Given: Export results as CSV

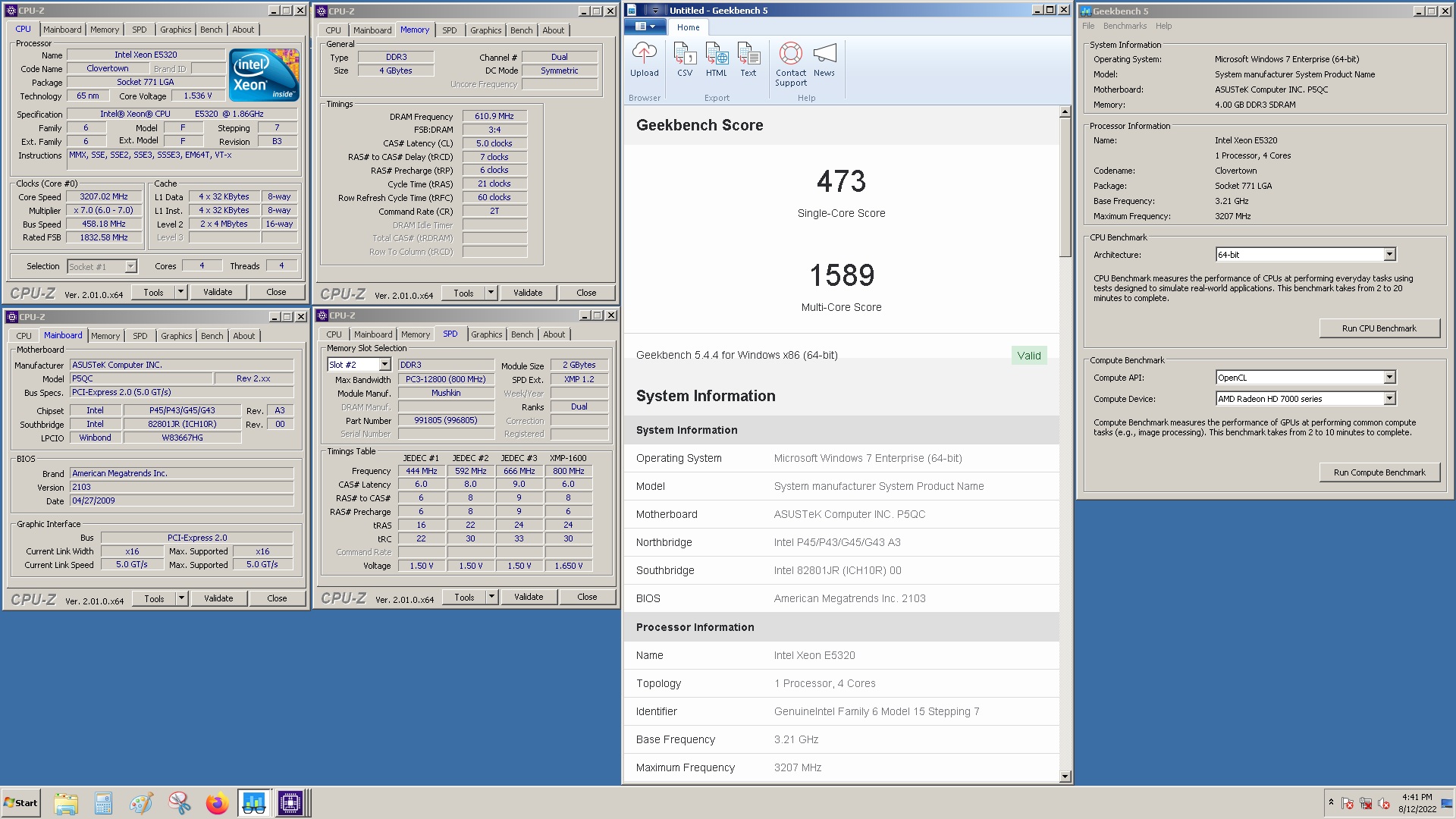Looking at the screenshot, I should [685, 60].
